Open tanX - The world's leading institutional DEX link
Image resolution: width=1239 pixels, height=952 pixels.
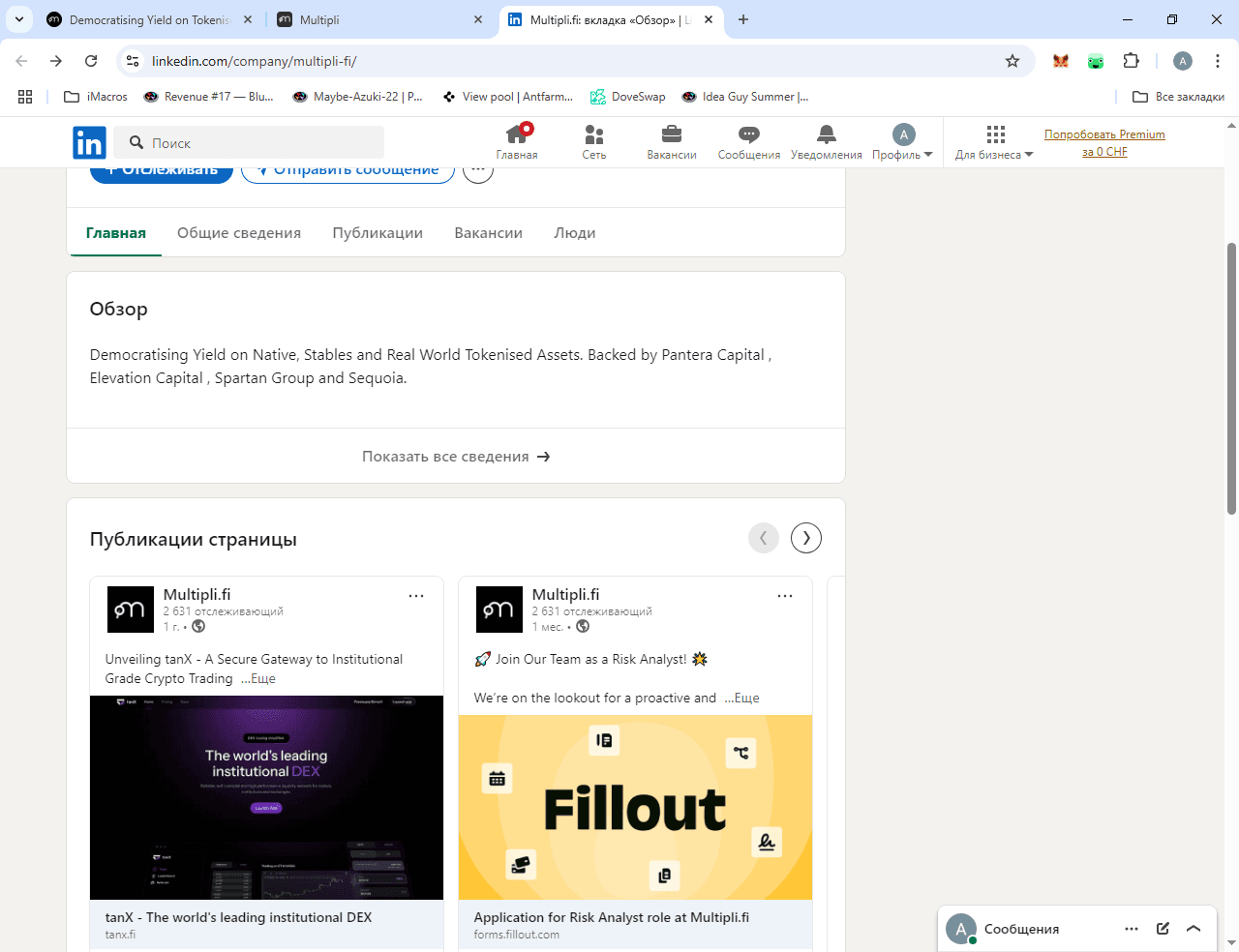[x=238, y=917]
